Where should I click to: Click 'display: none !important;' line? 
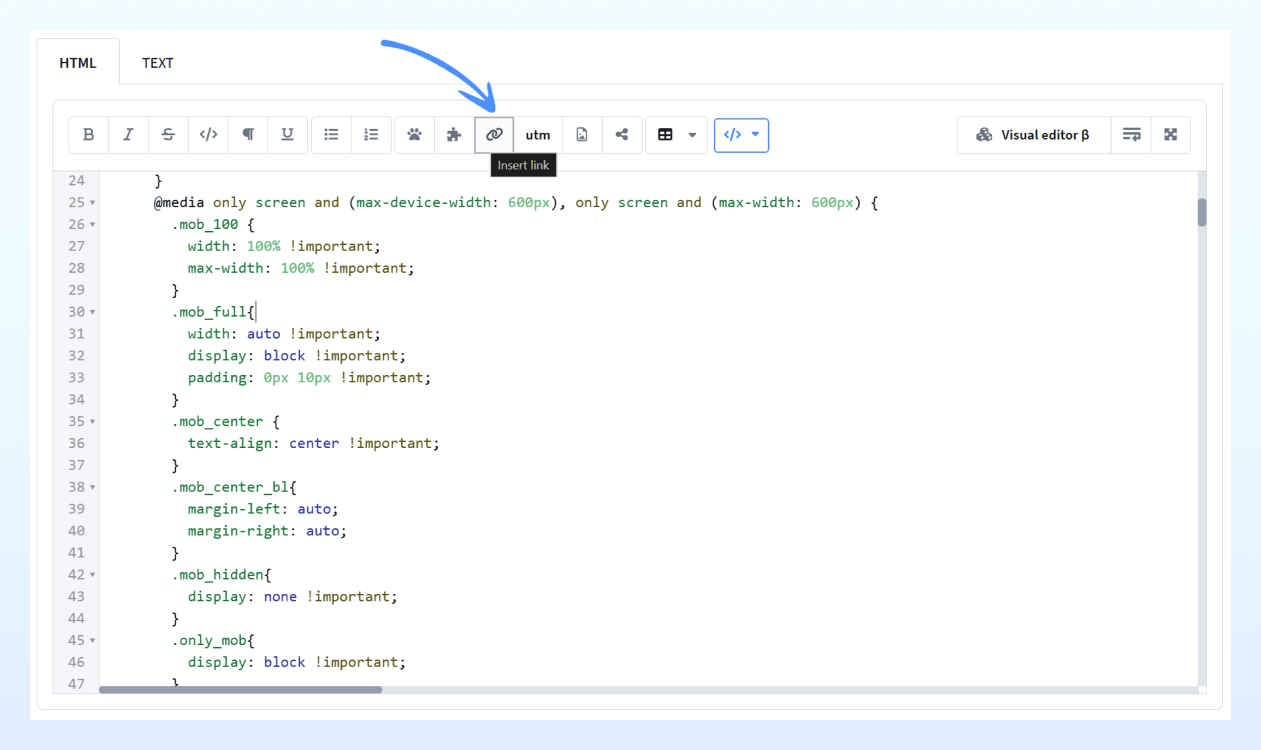[x=292, y=597]
